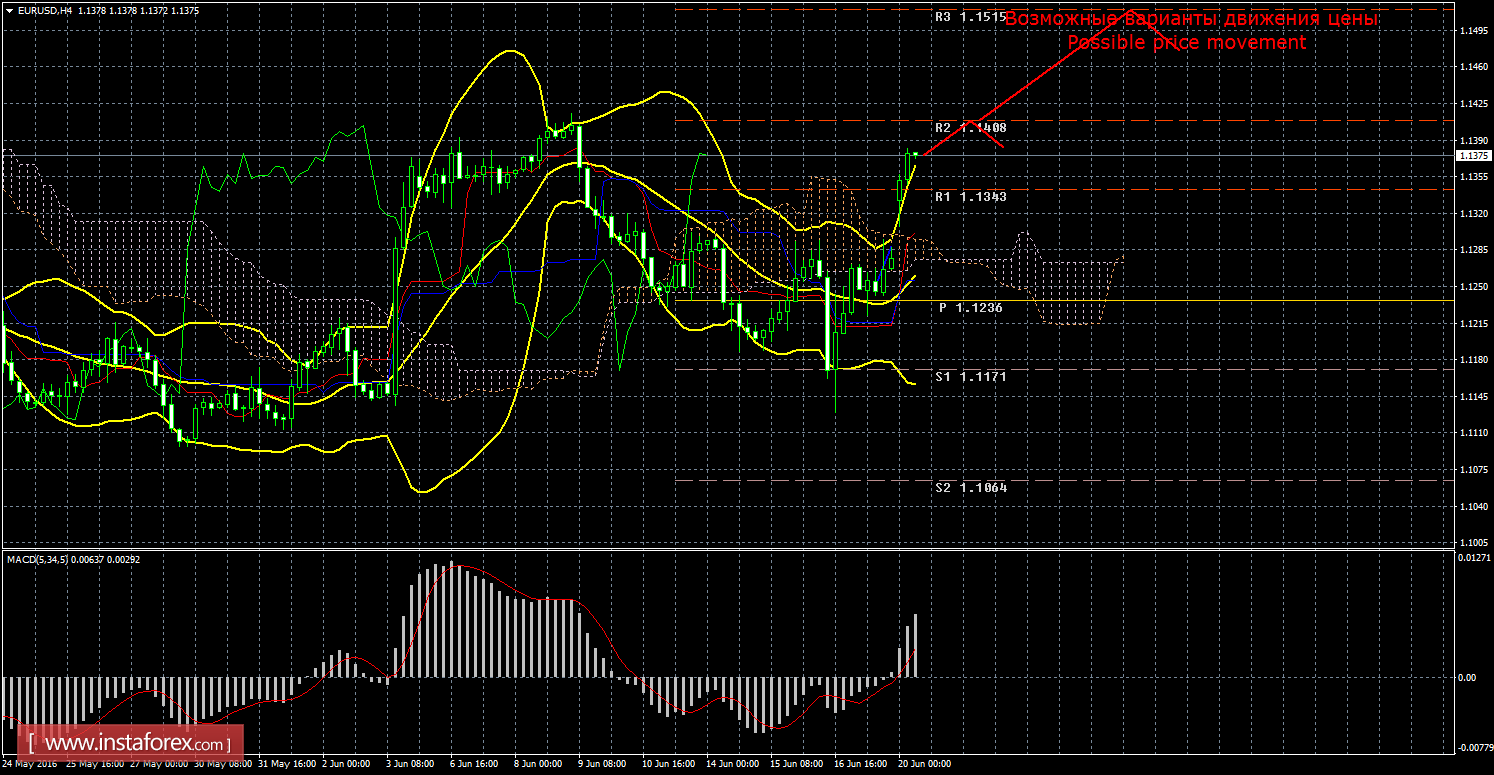The height and width of the screenshot is (775, 1494).
Task: Click the 1.1040 price axis value
Action: [x=1473, y=507]
